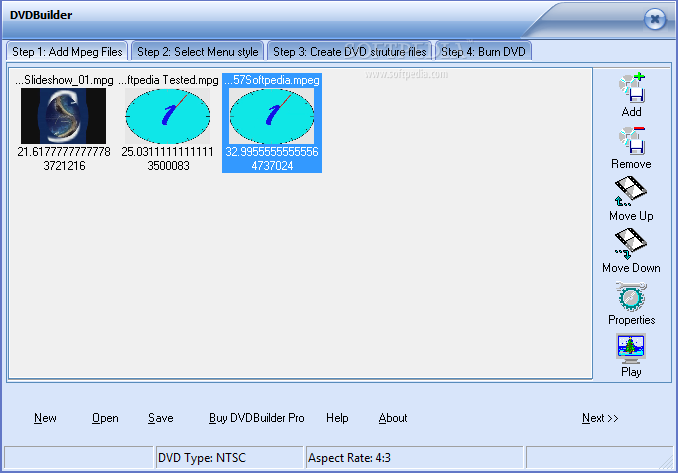The height and width of the screenshot is (473, 678).
Task: Open the Step 4: Burn DVD tab
Action: (x=483, y=52)
